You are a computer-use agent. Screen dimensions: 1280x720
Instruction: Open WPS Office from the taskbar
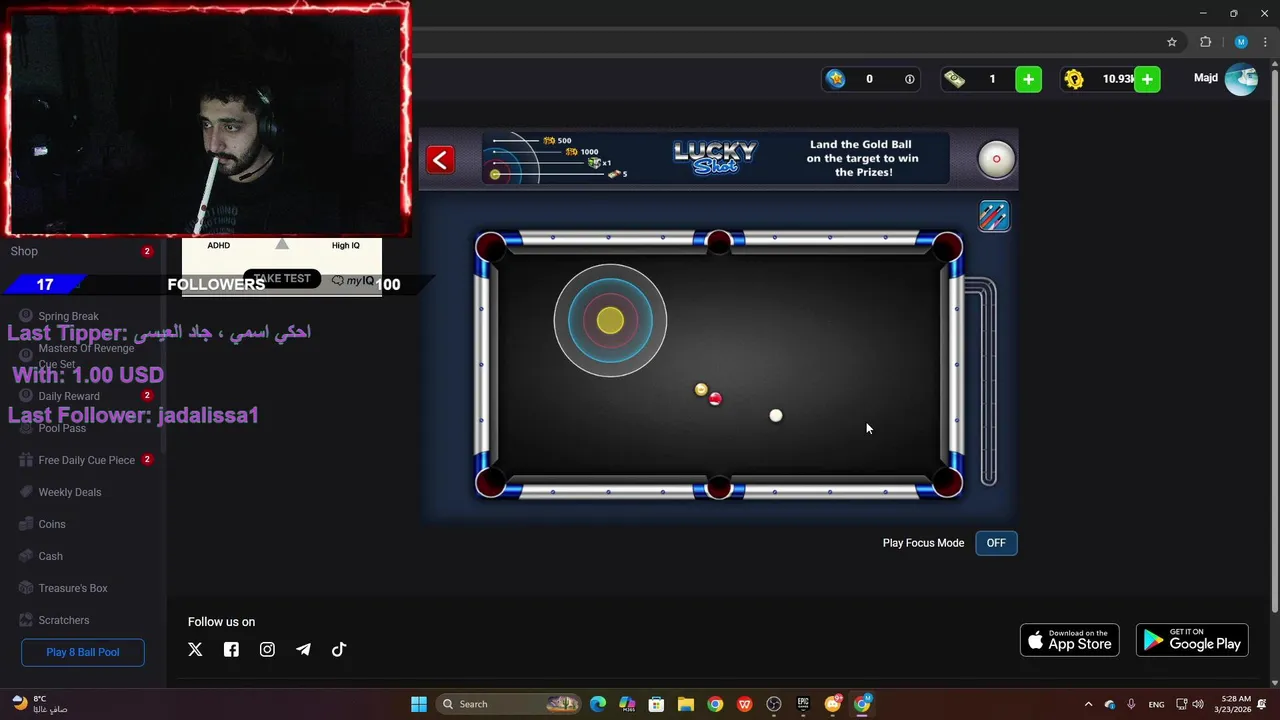tap(745, 704)
